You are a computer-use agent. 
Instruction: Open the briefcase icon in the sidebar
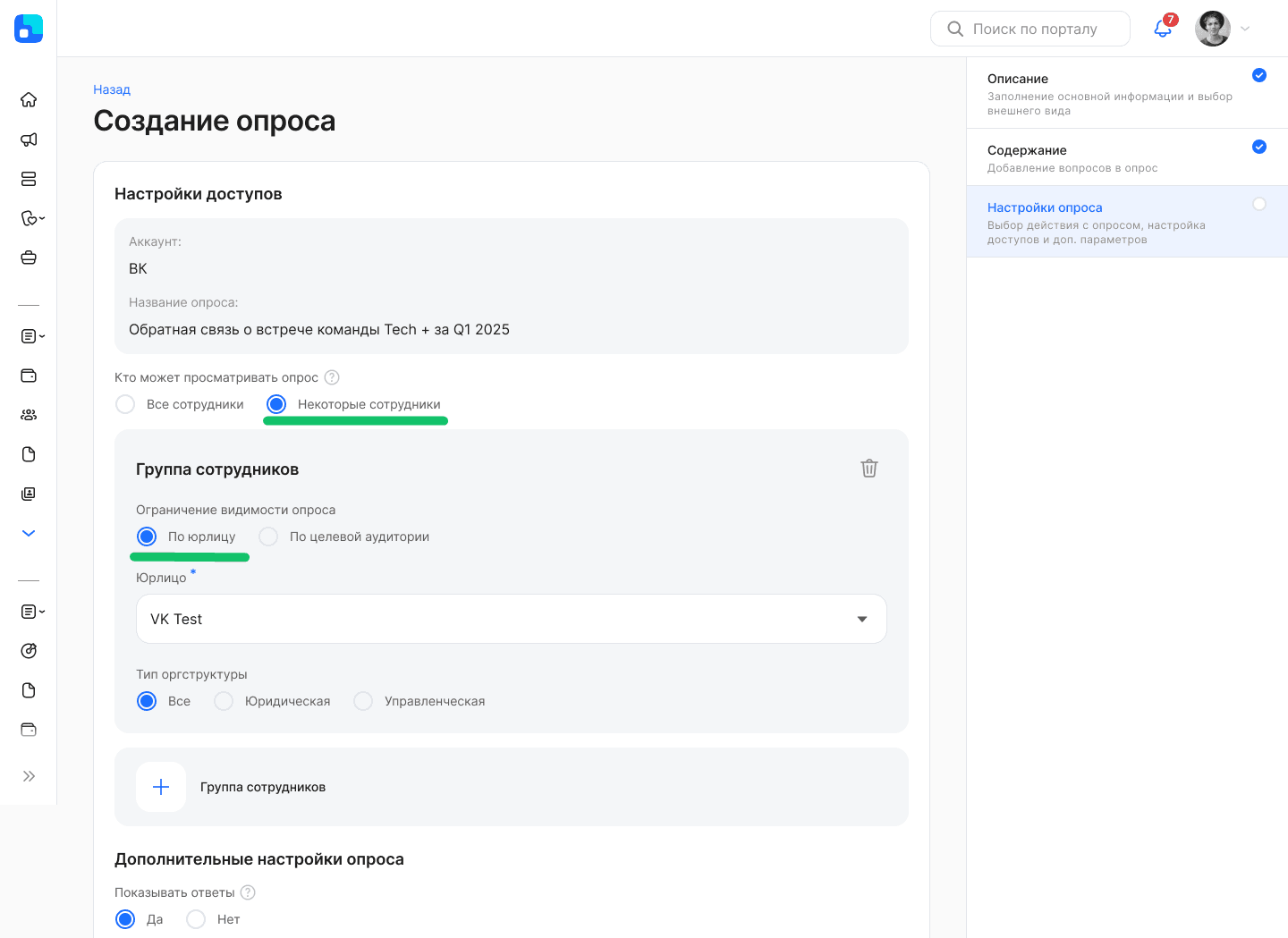[29, 258]
